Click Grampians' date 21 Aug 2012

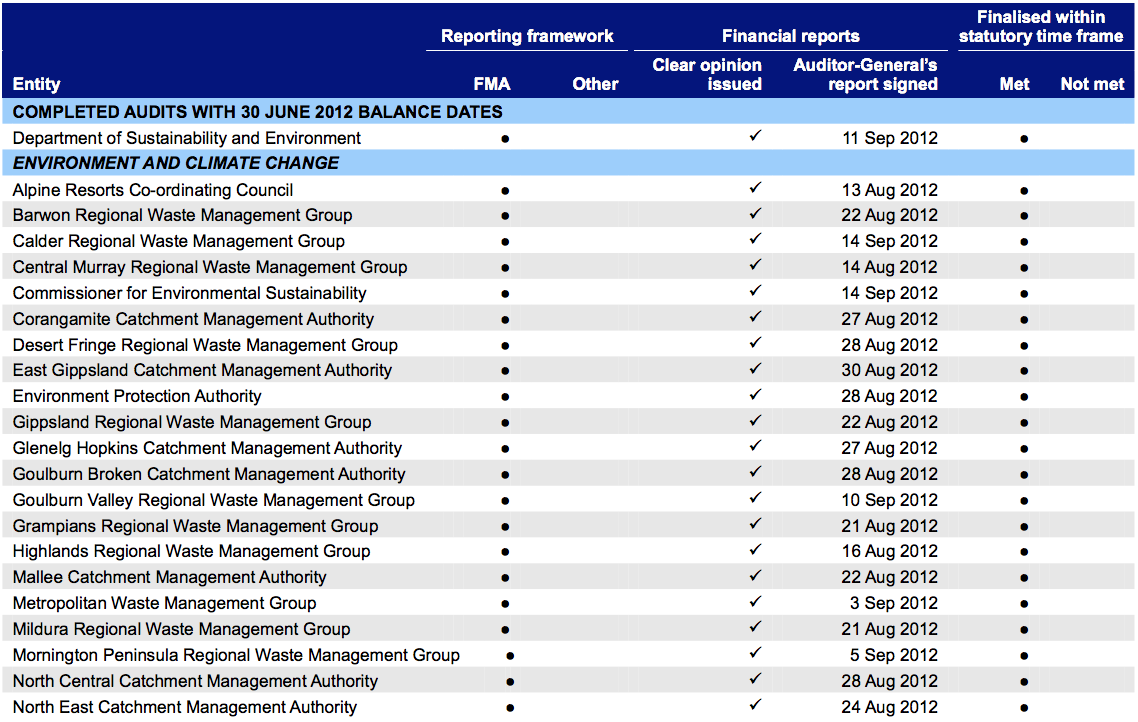click(890, 526)
